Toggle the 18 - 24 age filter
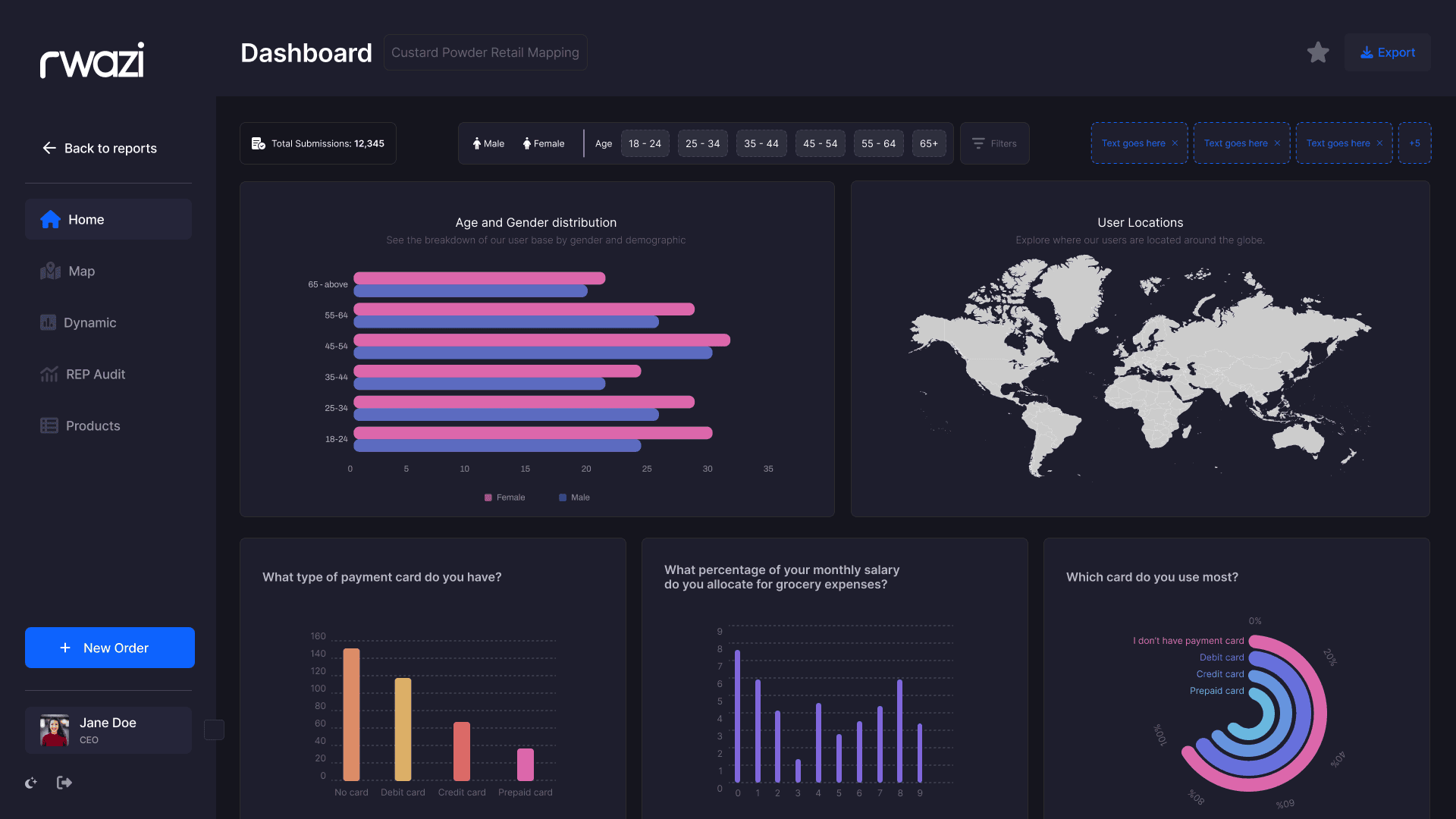Viewport: 1456px width, 819px height. 645,143
